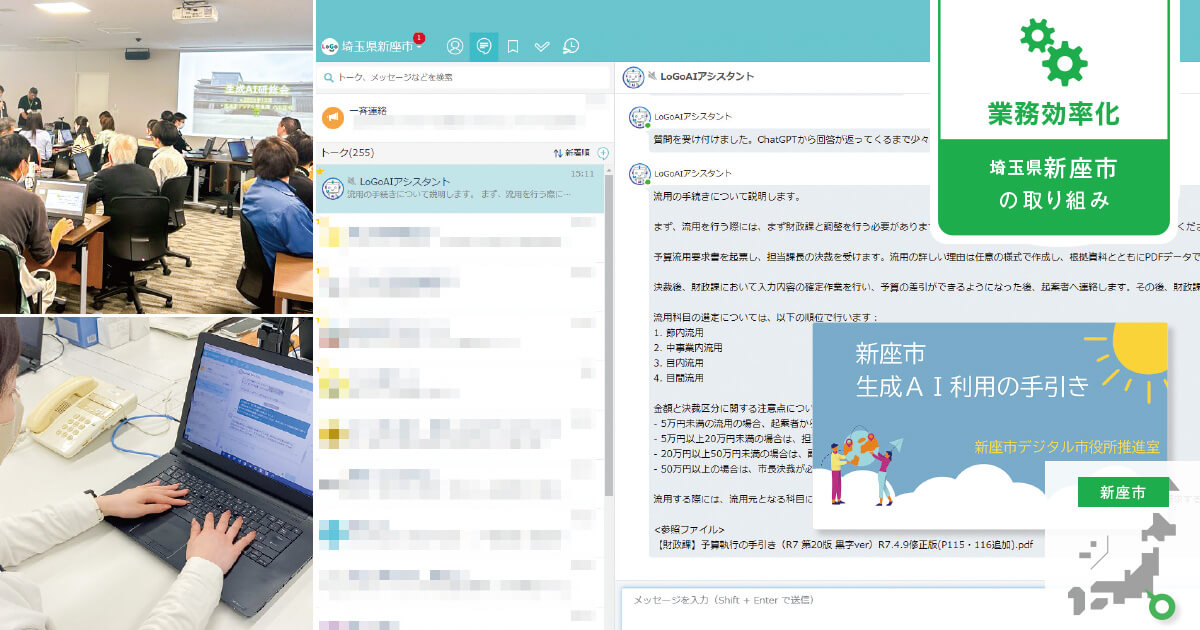The height and width of the screenshot is (630, 1200).
Task: Click the LoGo logo icon
Action: (330, 46)
